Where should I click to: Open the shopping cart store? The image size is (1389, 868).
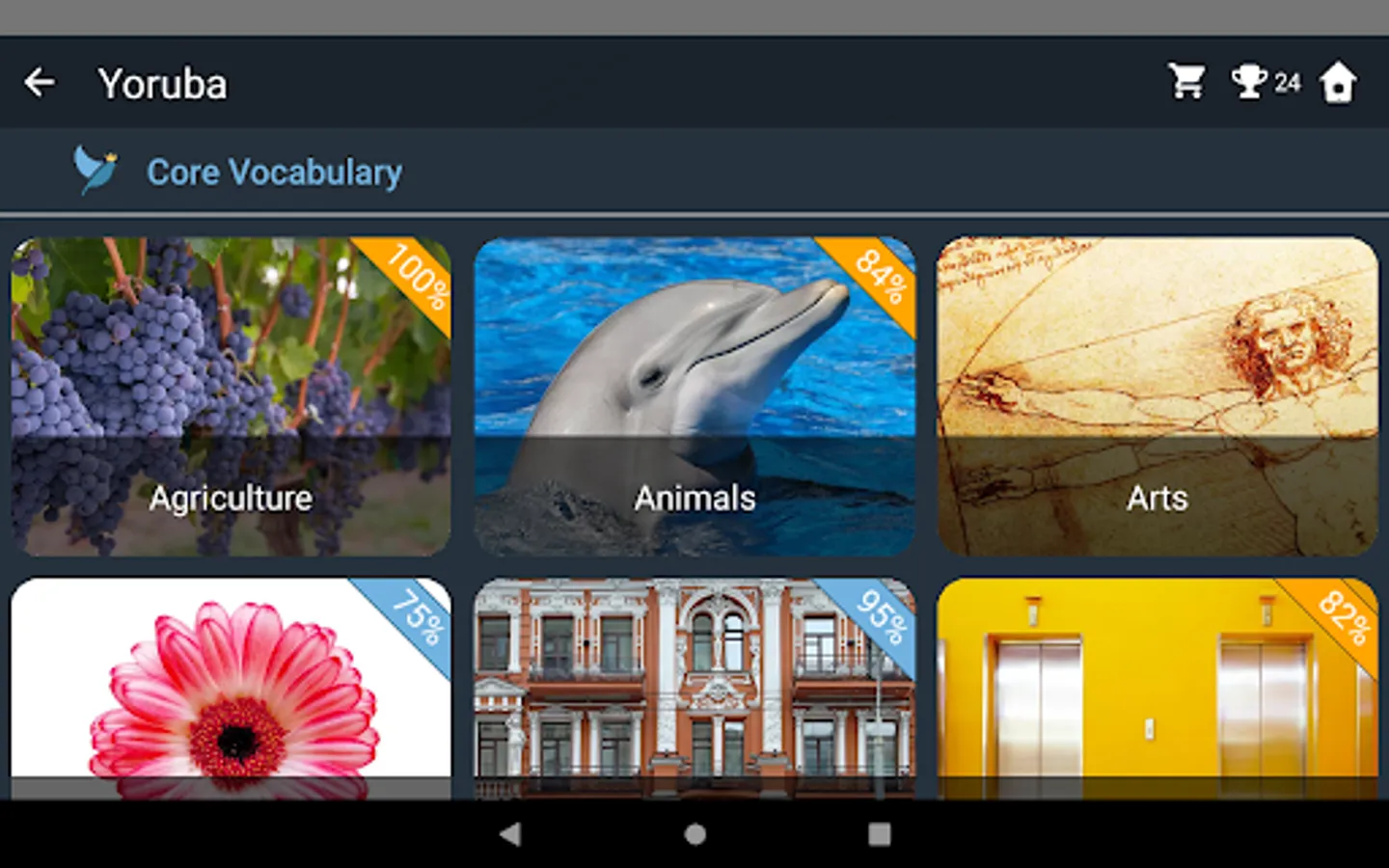(1186, 82)
